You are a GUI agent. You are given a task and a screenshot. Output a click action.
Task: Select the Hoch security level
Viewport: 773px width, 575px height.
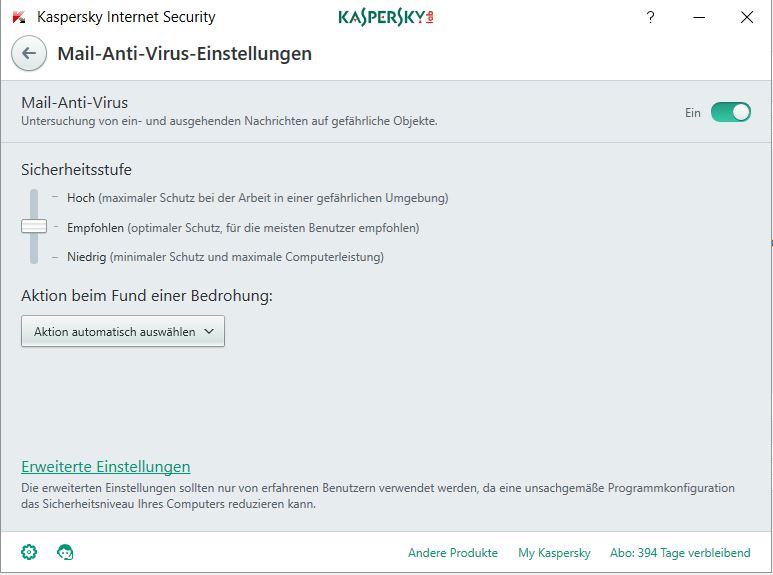tap(257, 198)
